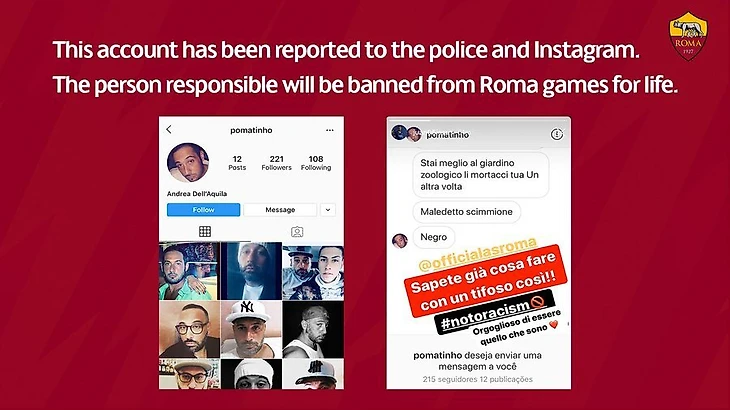This screenshot has height=410, width=730.
Task: Open the @officialasroma mention
Action: [478, 255]
